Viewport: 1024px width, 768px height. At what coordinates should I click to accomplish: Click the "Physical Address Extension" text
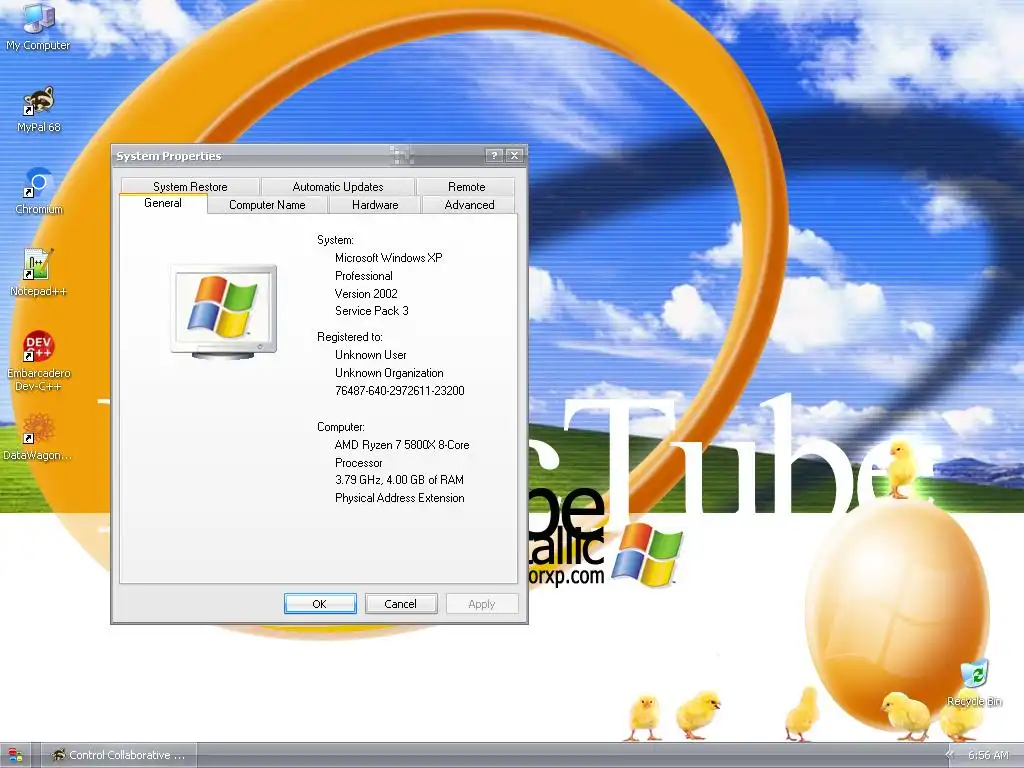pyautogui.click(x=400, y=498)
